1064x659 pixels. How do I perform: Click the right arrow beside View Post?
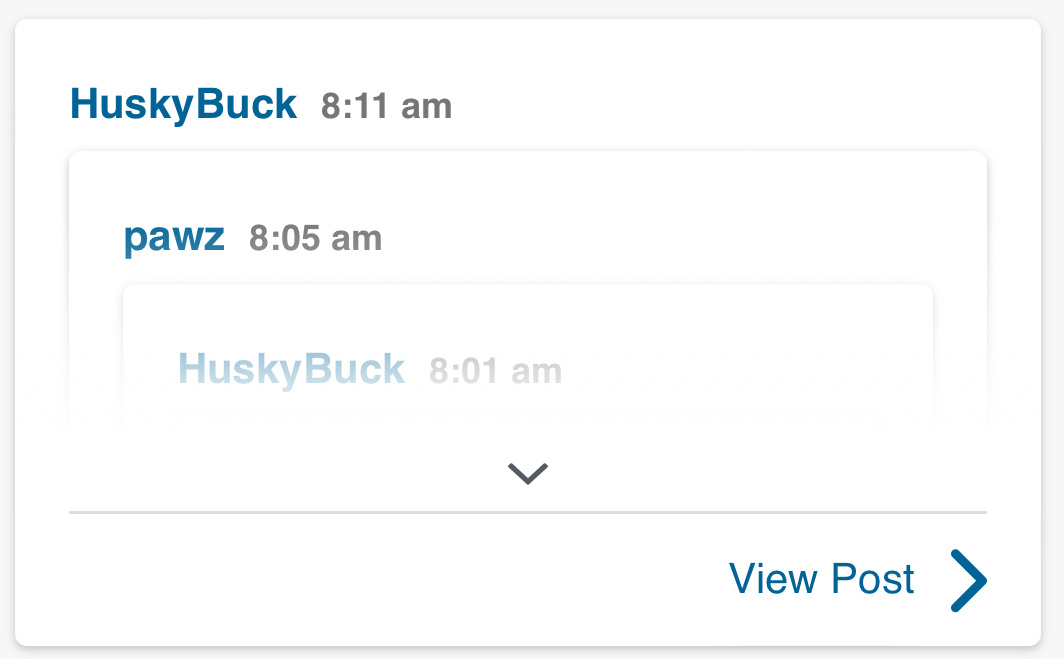point(968,580)
